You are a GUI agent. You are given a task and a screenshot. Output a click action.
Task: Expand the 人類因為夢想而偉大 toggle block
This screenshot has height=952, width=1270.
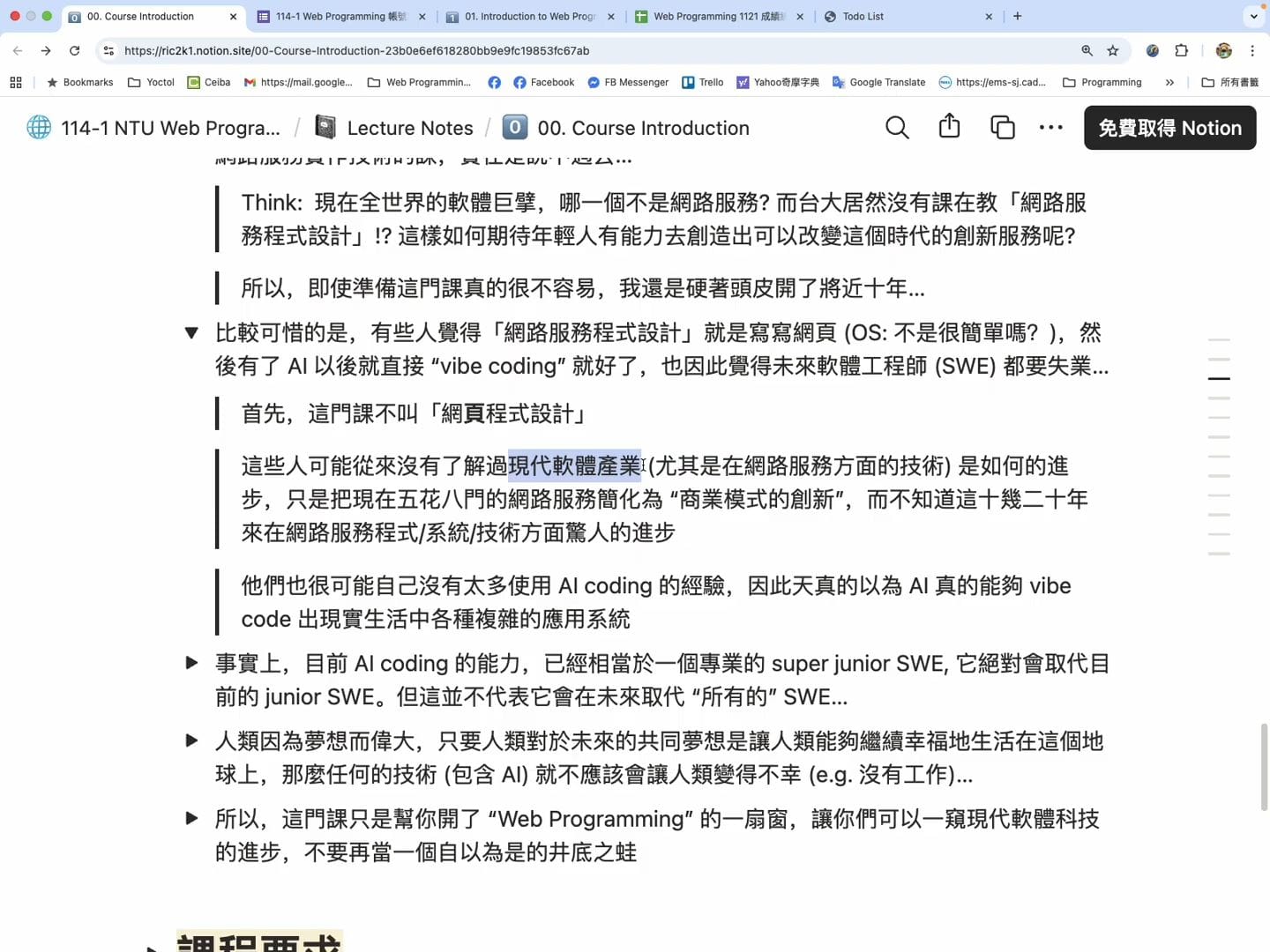(x=191, y=740)
